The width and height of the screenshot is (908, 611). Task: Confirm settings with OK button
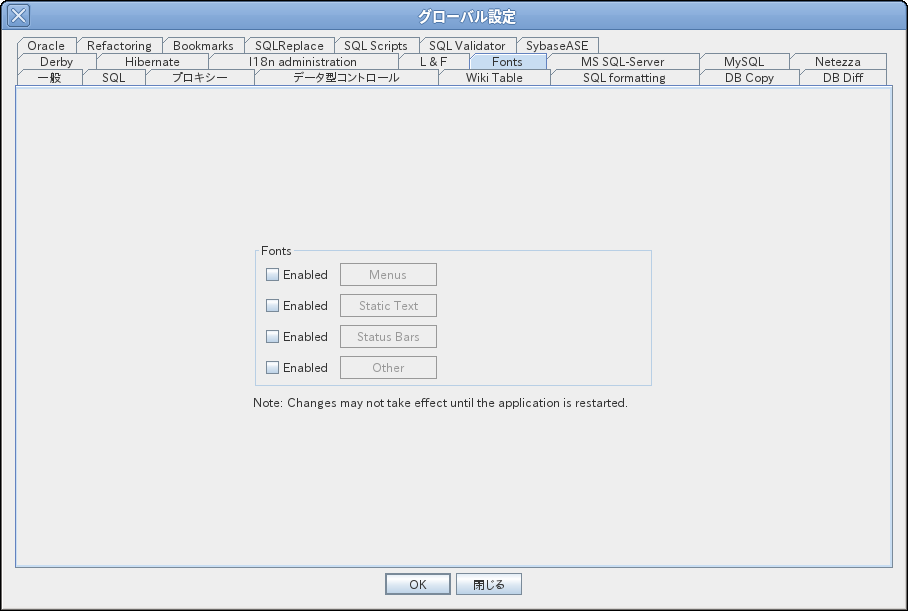418,584
